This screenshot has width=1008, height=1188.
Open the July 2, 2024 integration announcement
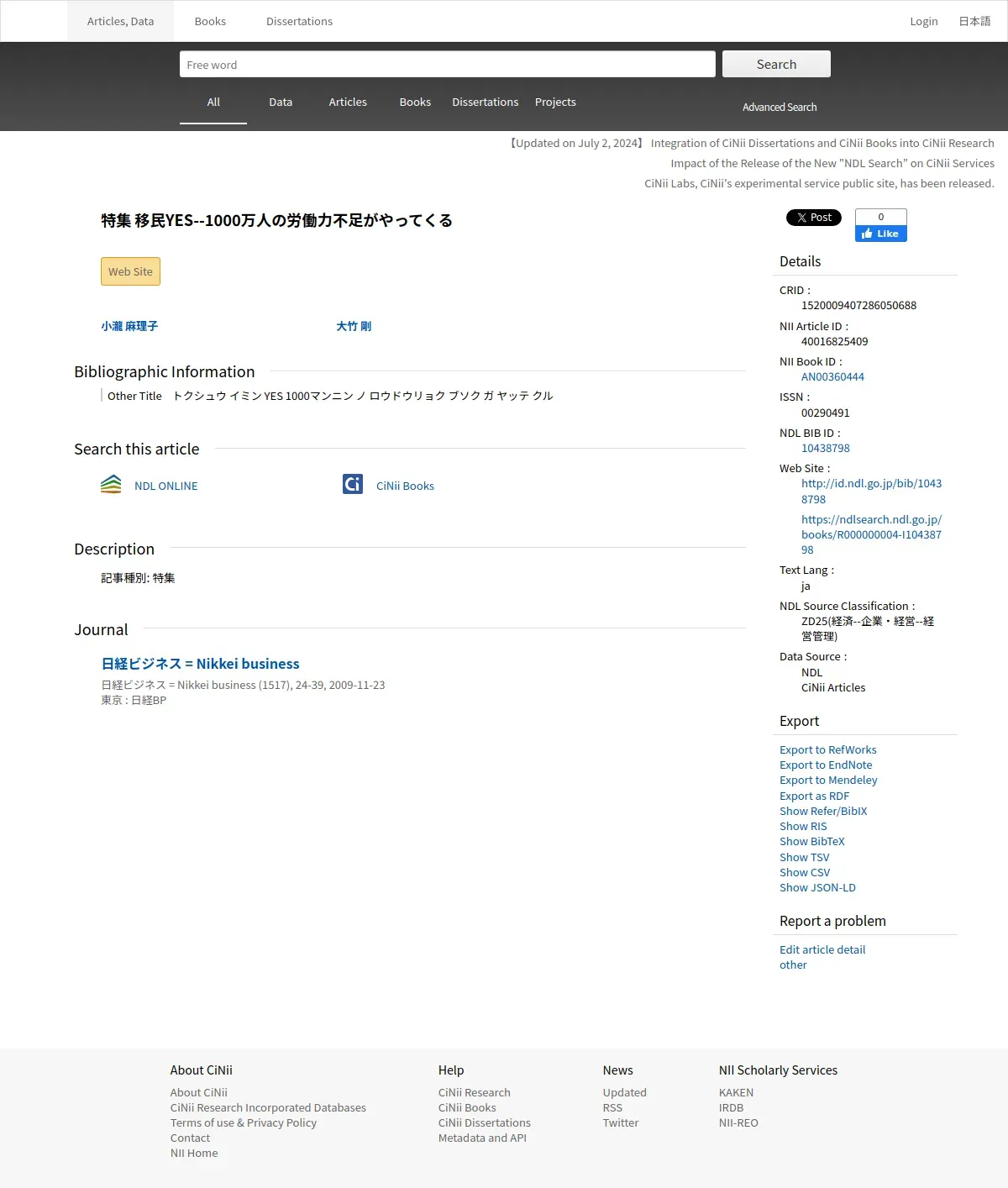[x=751, y=144]
